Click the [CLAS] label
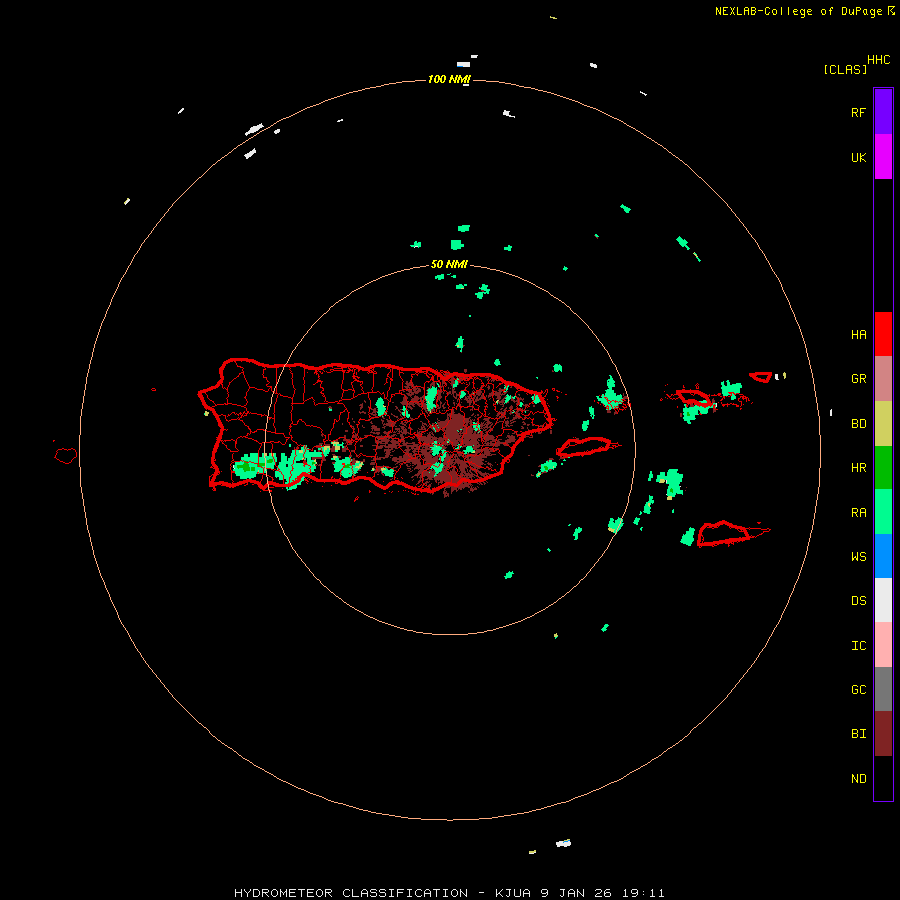 (845, 69)
